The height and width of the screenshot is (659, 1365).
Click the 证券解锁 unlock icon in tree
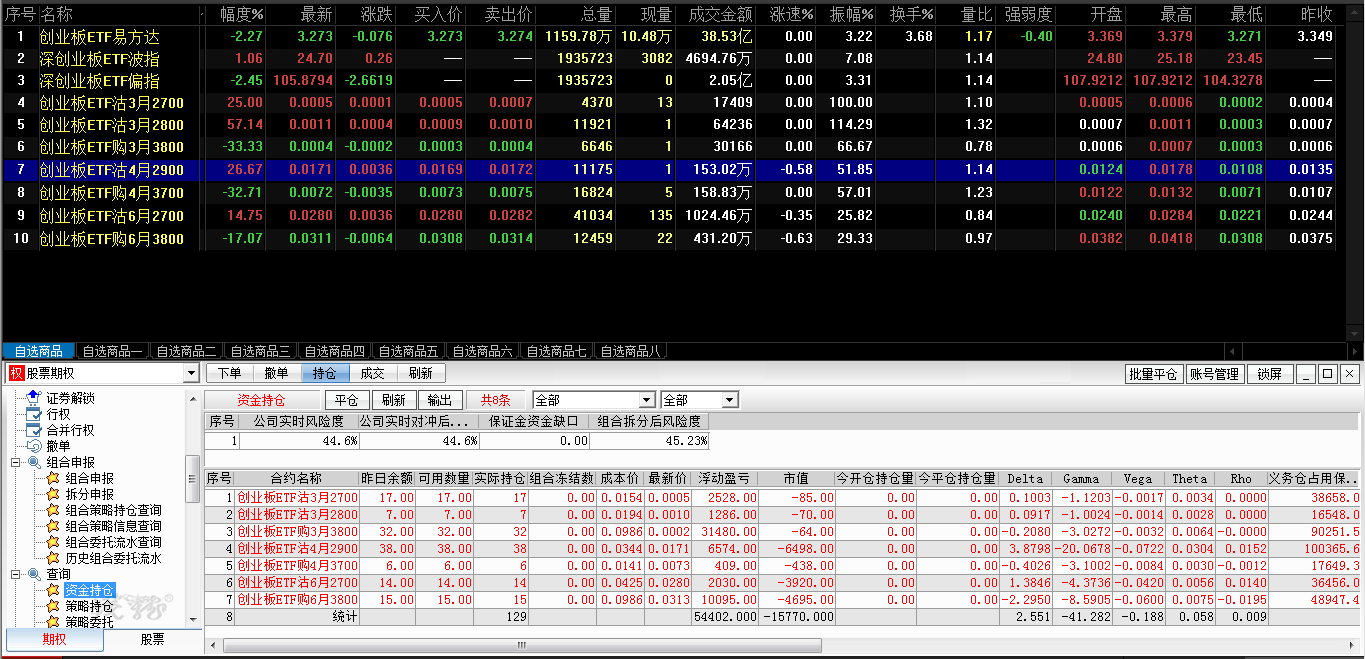(33, 398)
